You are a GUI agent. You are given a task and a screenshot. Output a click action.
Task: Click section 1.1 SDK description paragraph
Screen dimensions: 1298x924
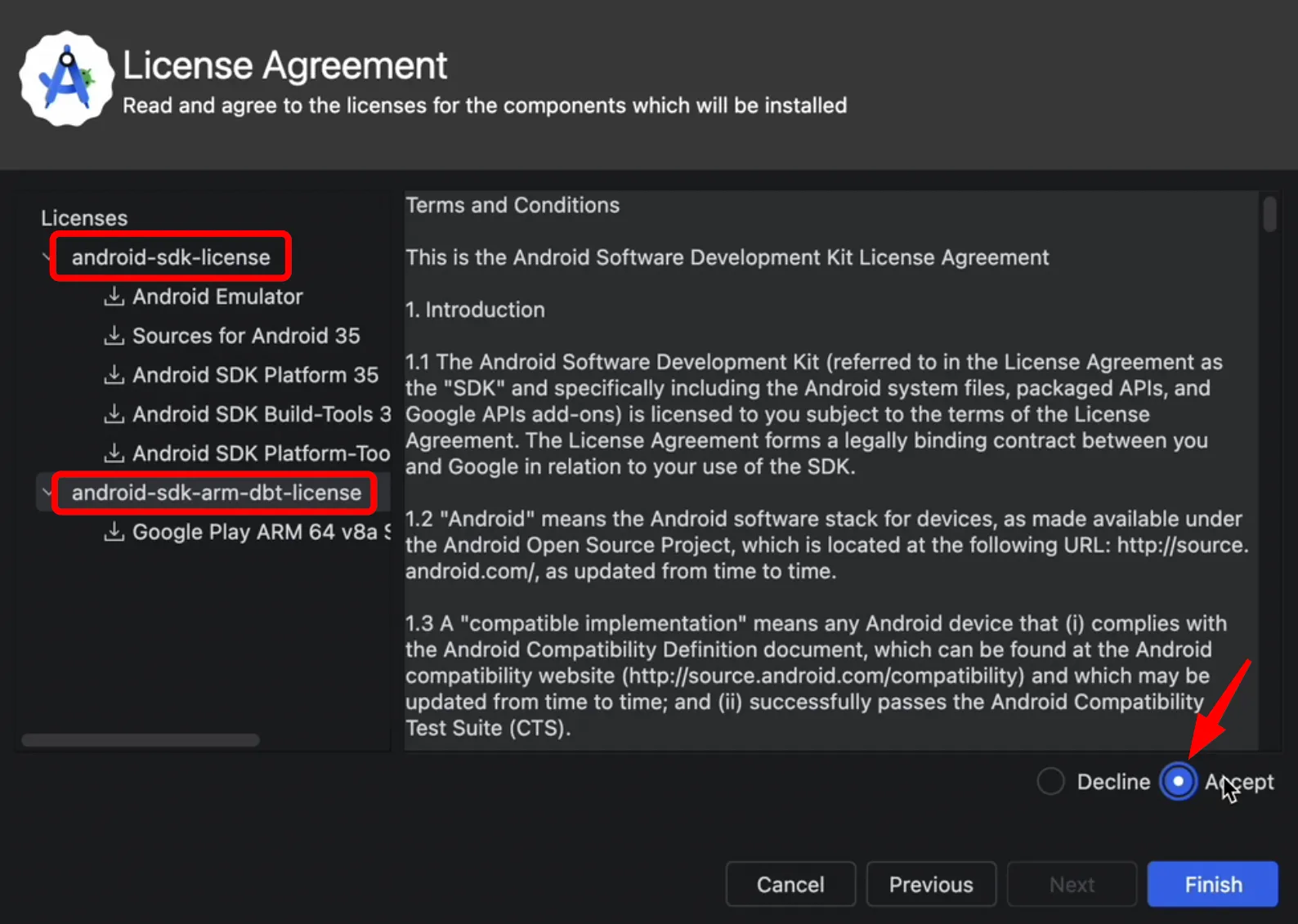tap(814, 414)
